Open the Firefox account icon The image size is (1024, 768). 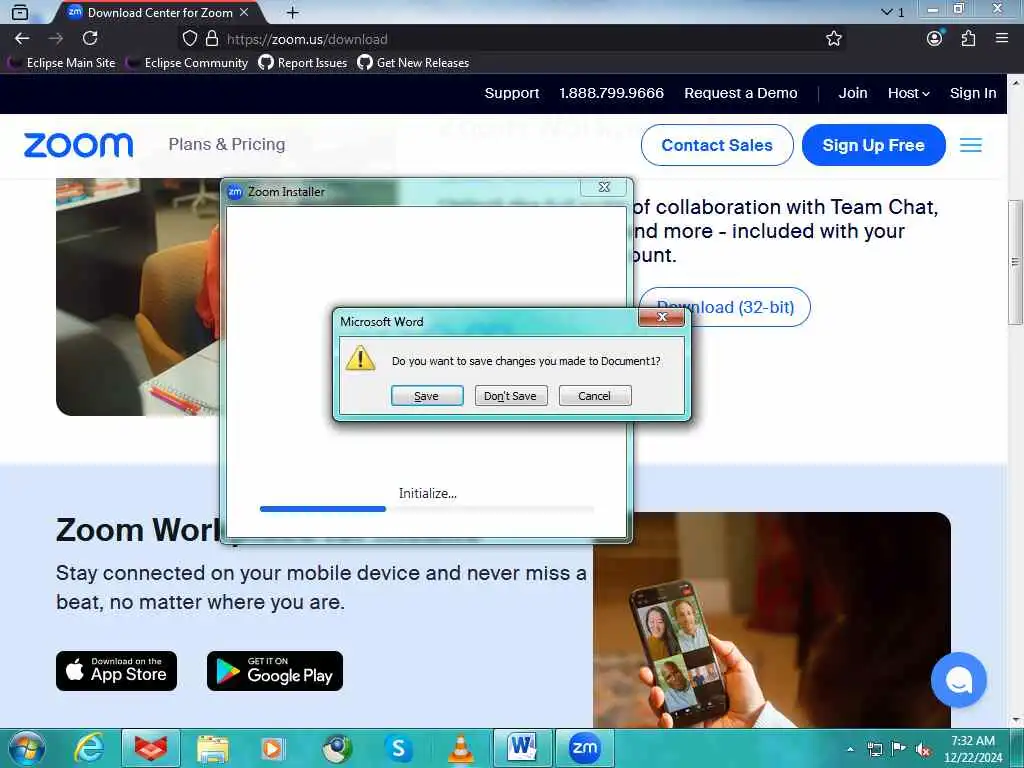point(935,39)
